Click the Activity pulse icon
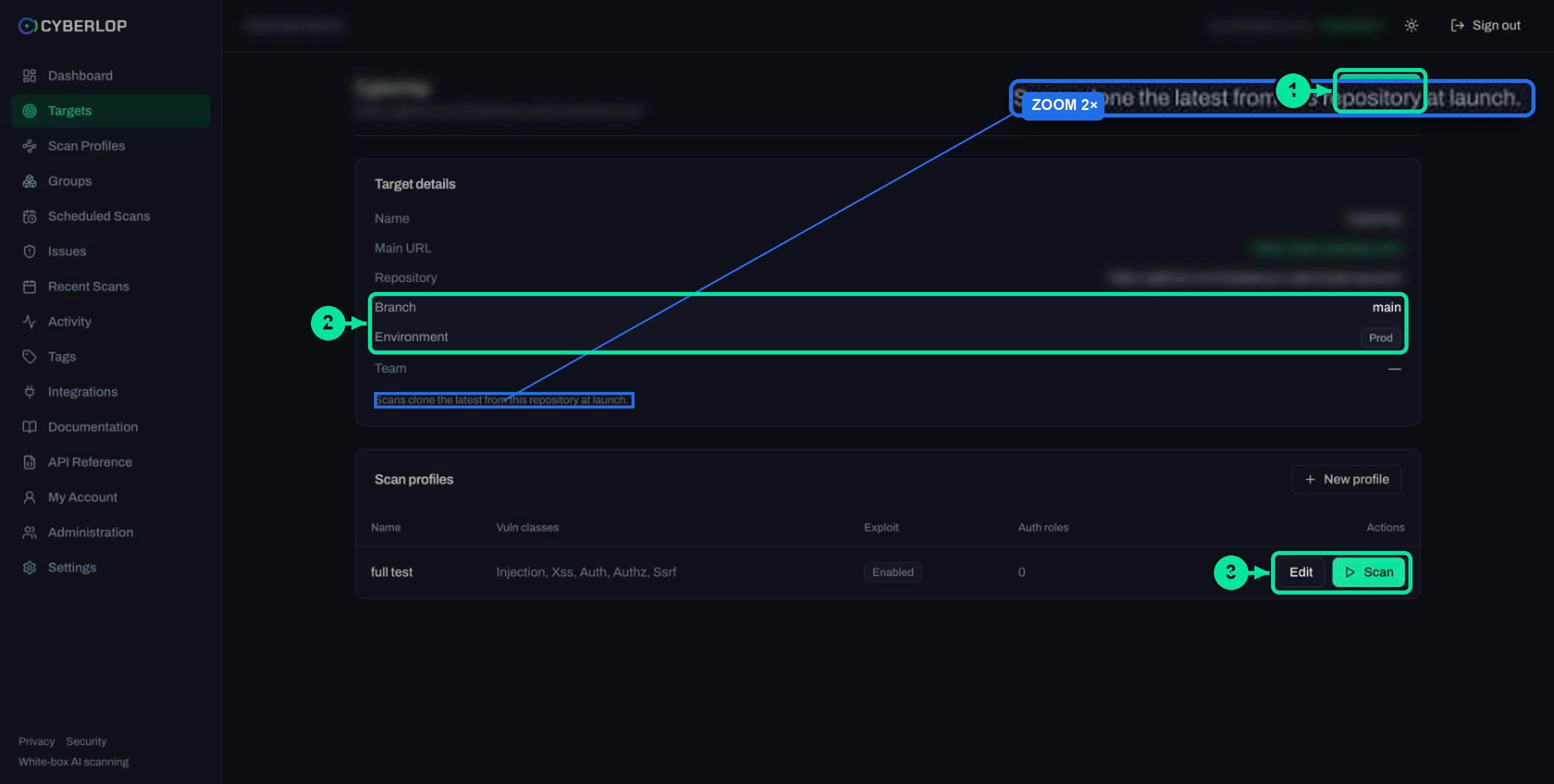The height and width of the screenshot is (784, 1554). 29,321
